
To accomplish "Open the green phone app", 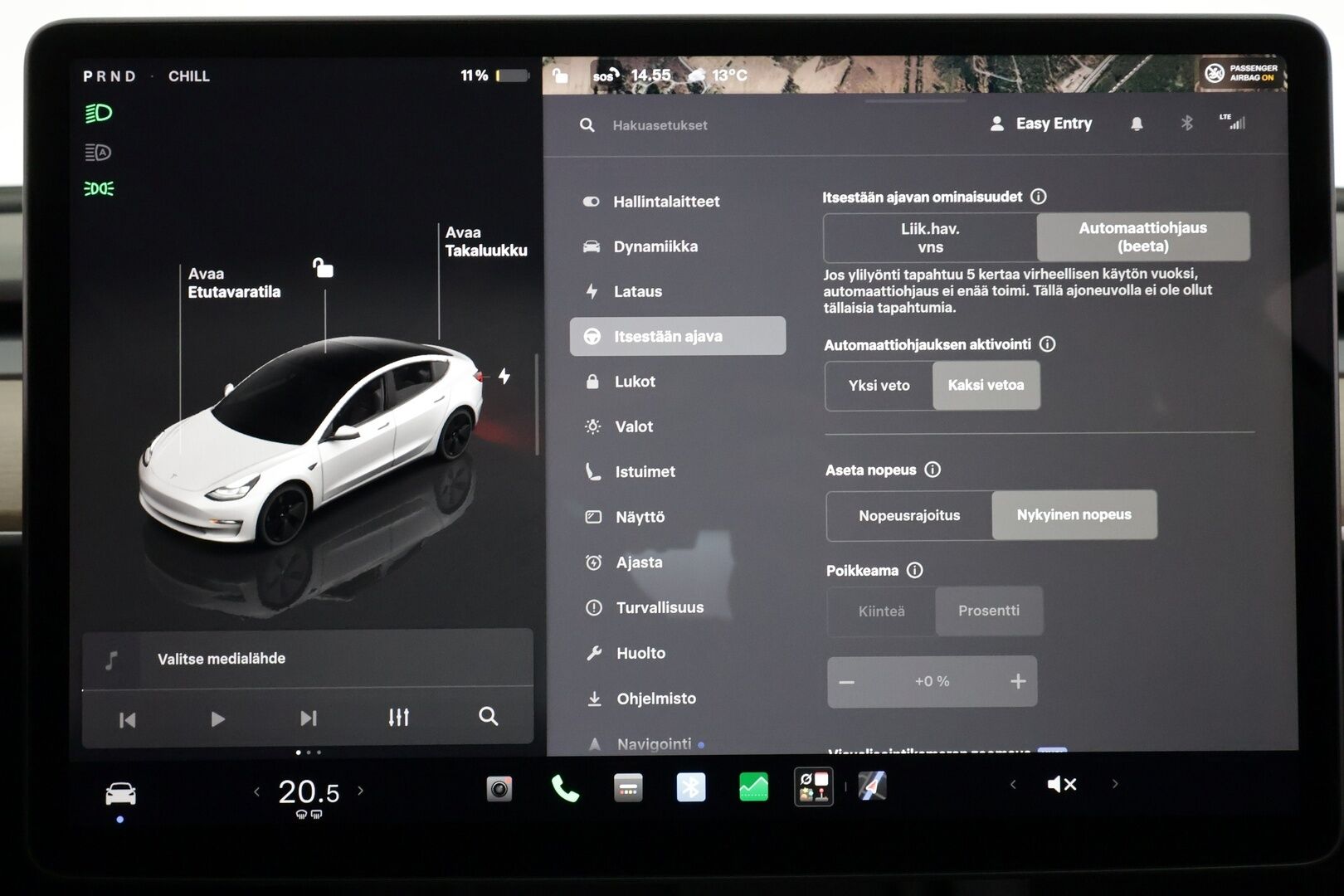I will [565, 788].
